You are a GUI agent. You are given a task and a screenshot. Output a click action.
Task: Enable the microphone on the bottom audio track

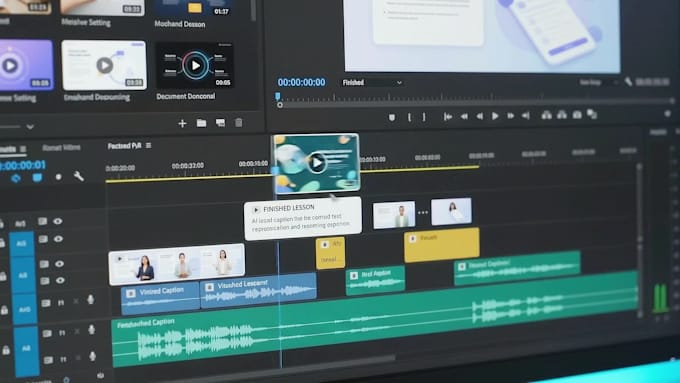pos(92,357)
